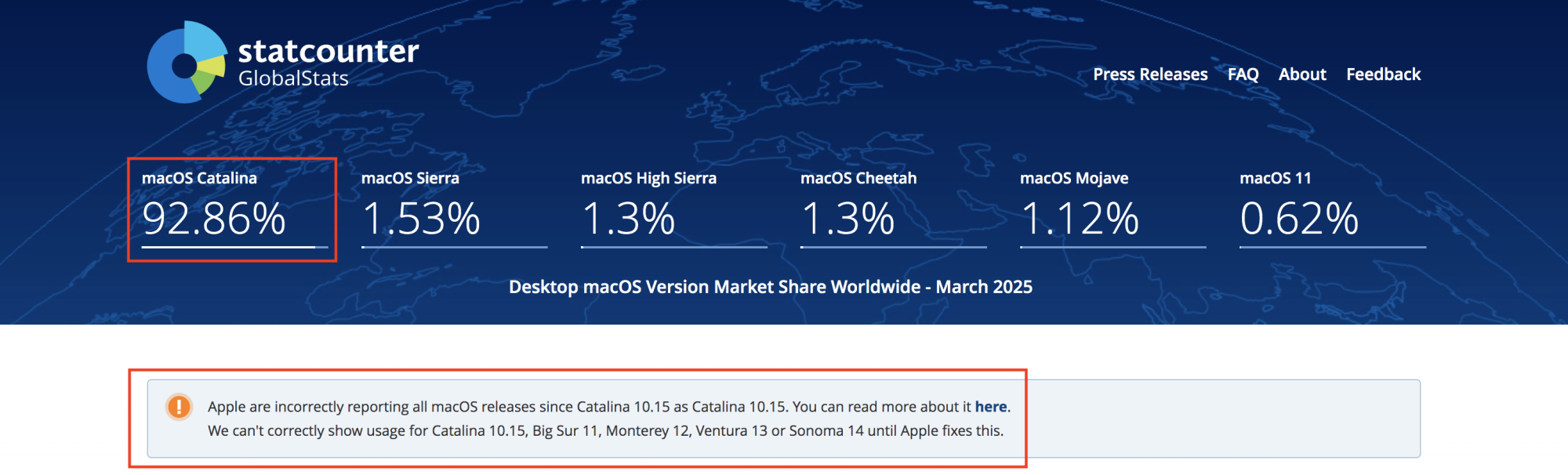Click the 'Apple are incorrectly reporting' notice line
Image resolution: width=1568 pixels, height=475 pixels.
(x=609, y=407)
